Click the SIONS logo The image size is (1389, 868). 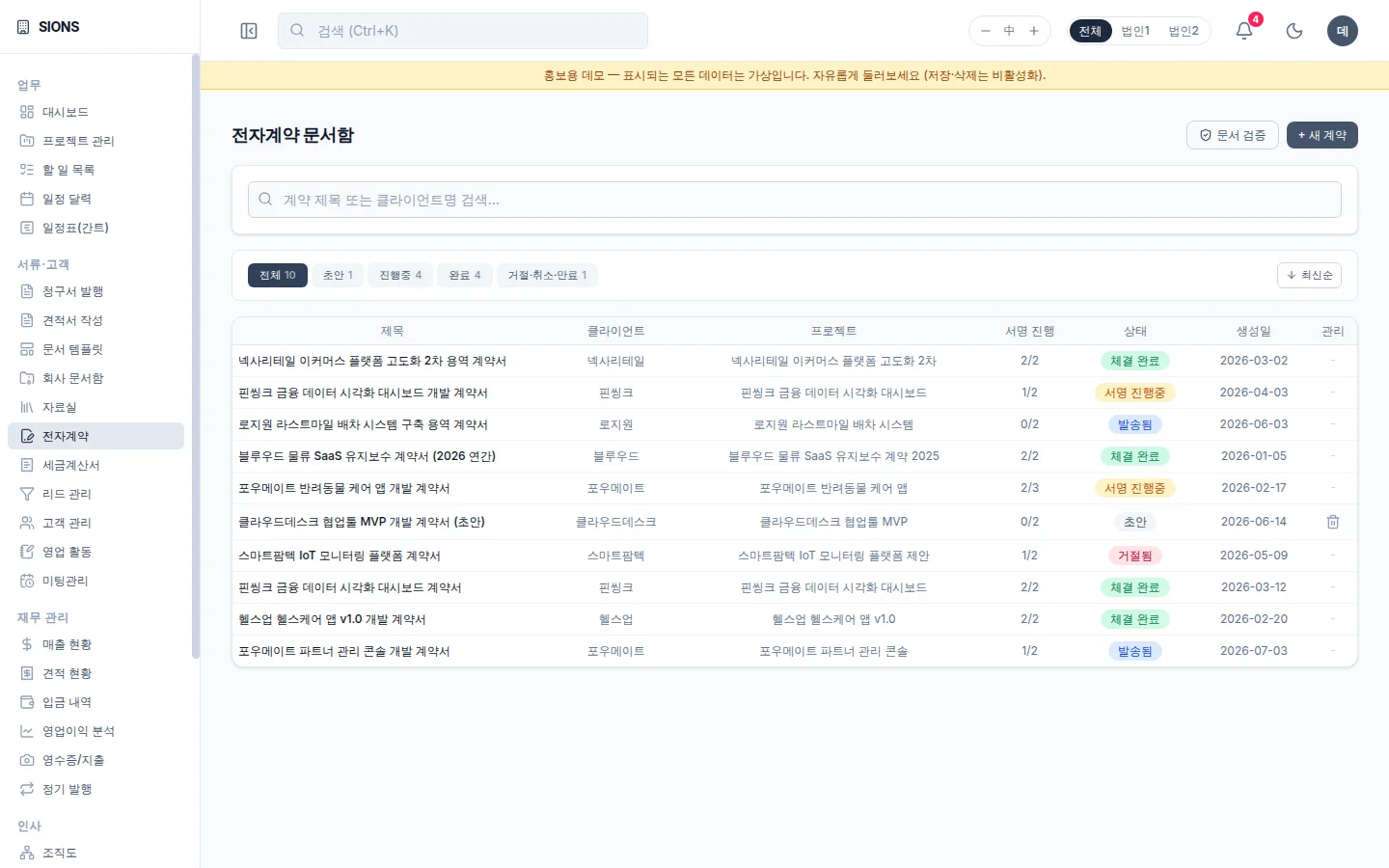pos(48,27)
